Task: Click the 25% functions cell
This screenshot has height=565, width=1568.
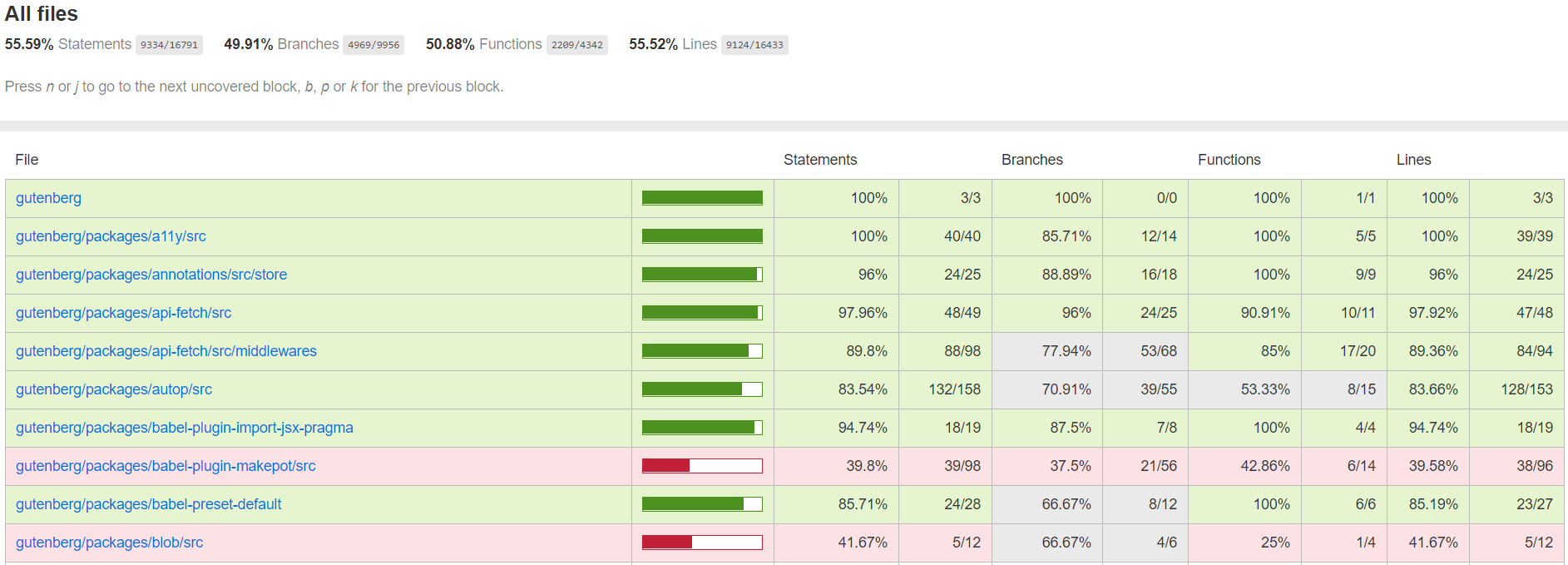Action: click(x=1244, y=543)
